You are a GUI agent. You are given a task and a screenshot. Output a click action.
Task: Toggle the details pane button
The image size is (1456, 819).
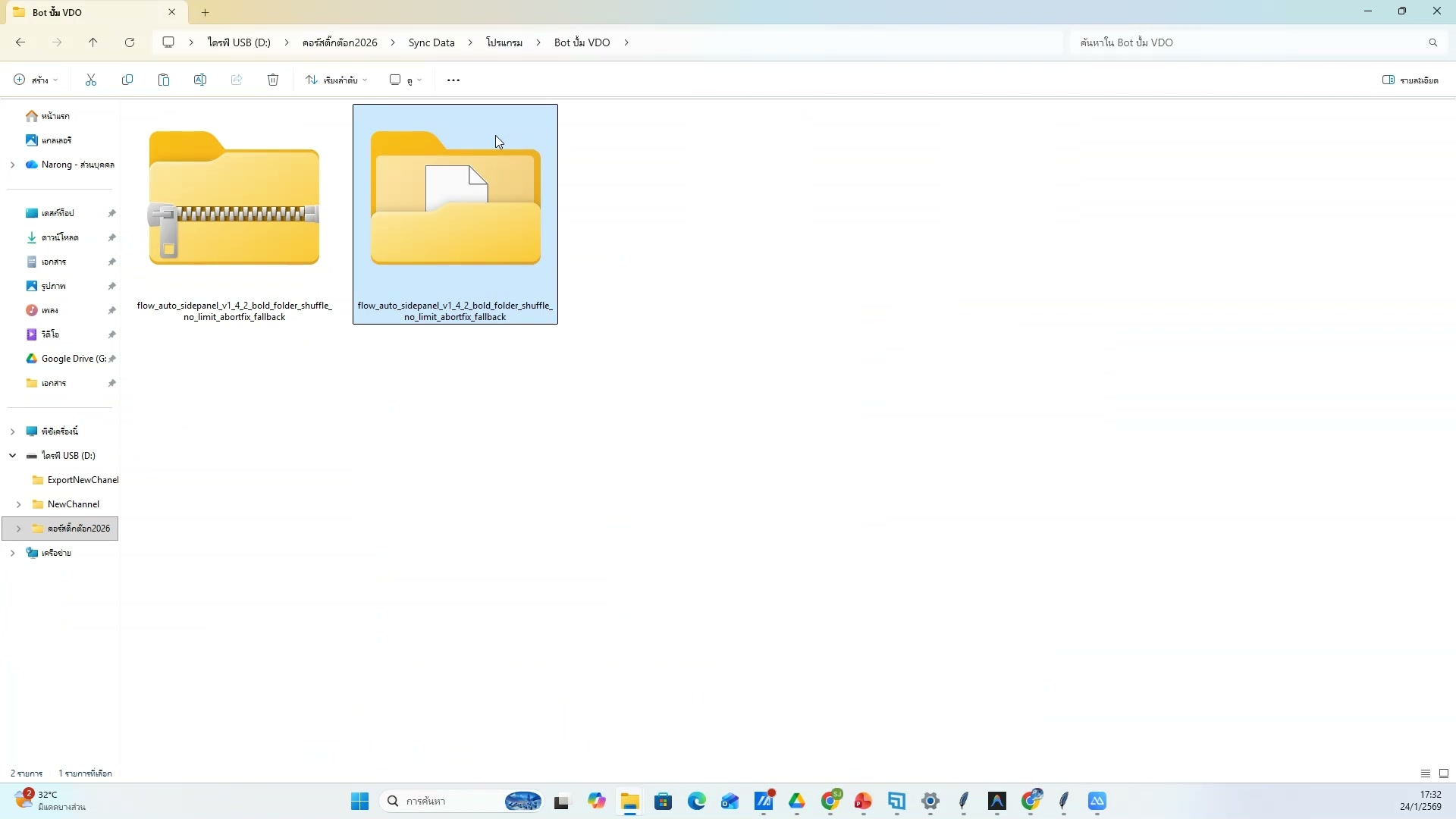1410,80
